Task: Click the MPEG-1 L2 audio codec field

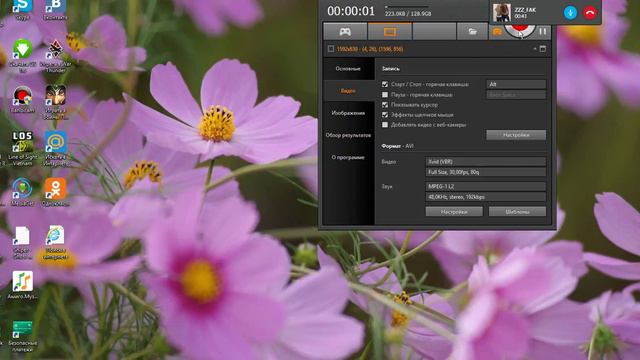Action: coord(485,186)
